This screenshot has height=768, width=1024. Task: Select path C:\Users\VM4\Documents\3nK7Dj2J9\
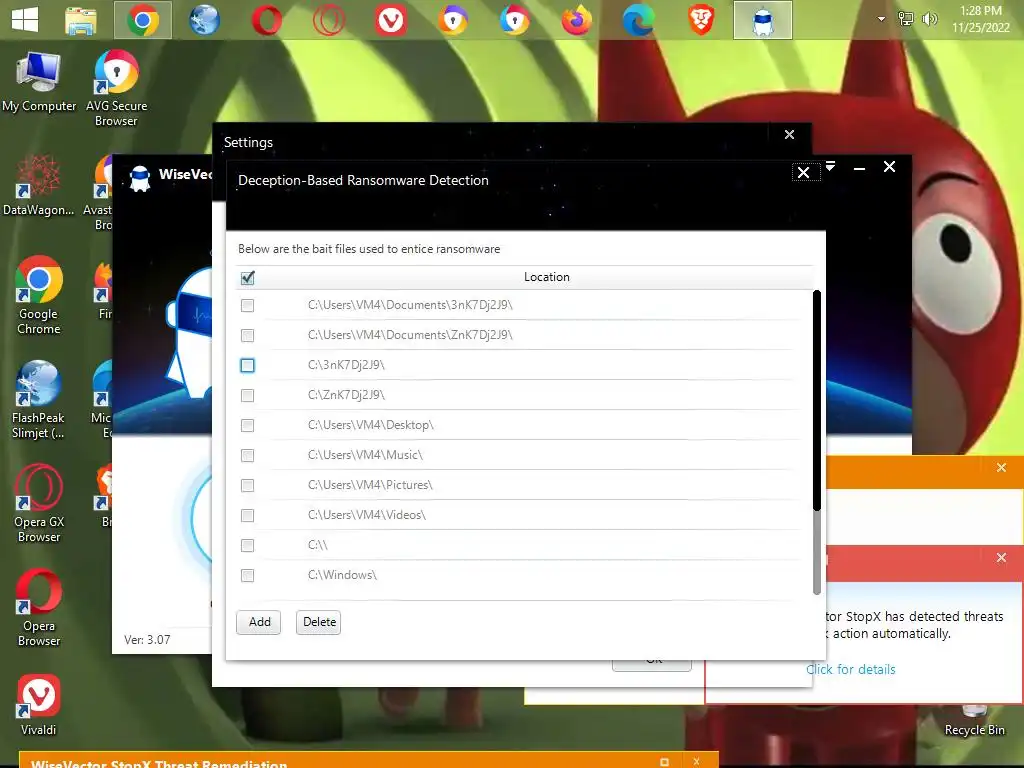click(x=410, y=305)
